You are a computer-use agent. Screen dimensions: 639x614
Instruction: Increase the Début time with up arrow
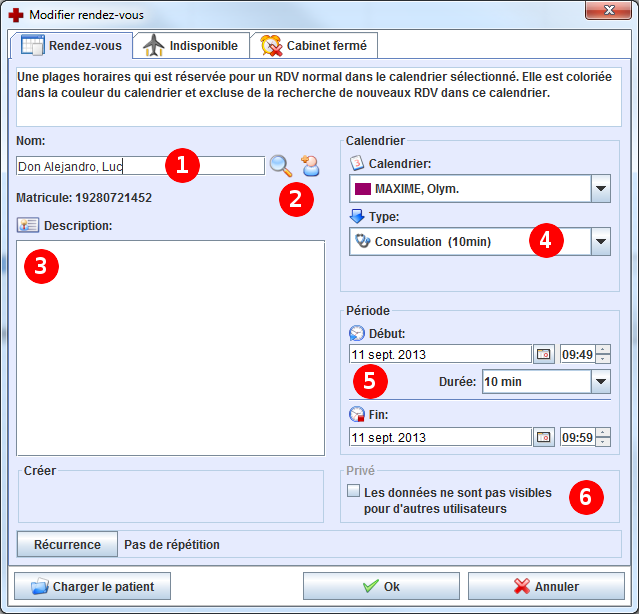[602, 349]
